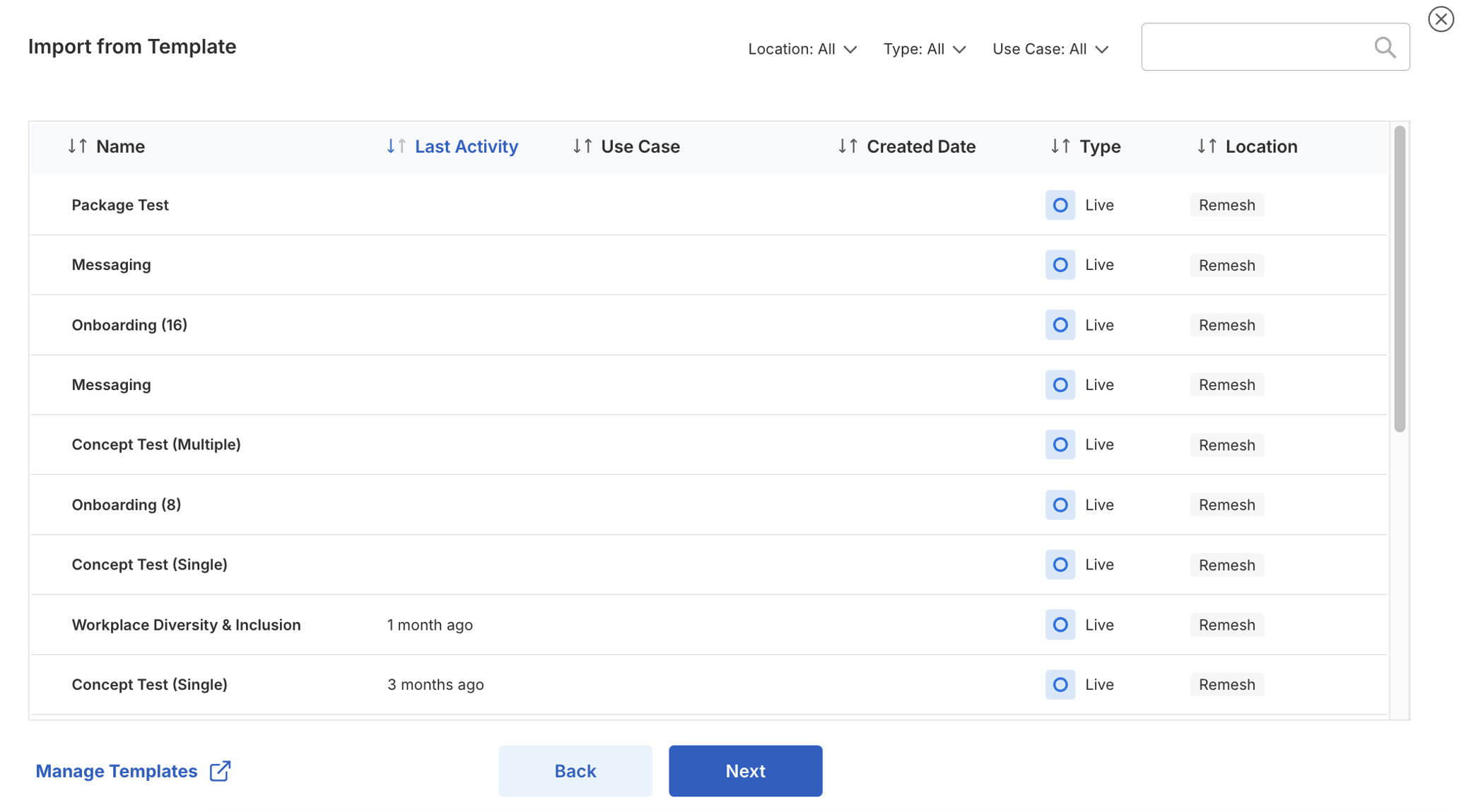Select the Workplace Diversity & Inclusion template
The height and width of the screenshot is (812, 1459).
point(186,625)
